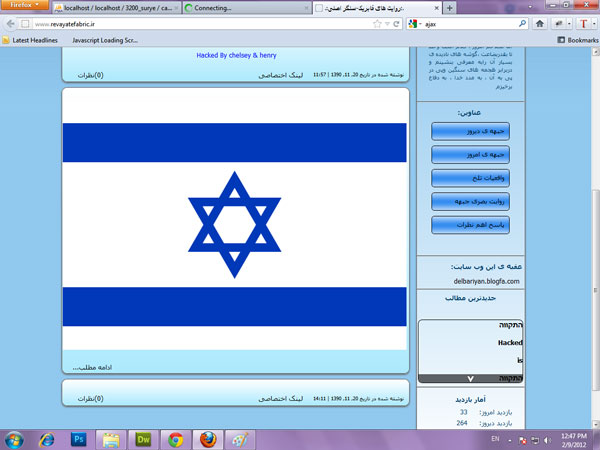The height and width of the screenshot is (450, 600).
Task: Open the Action Center flag icon
Action: [522, 440]
